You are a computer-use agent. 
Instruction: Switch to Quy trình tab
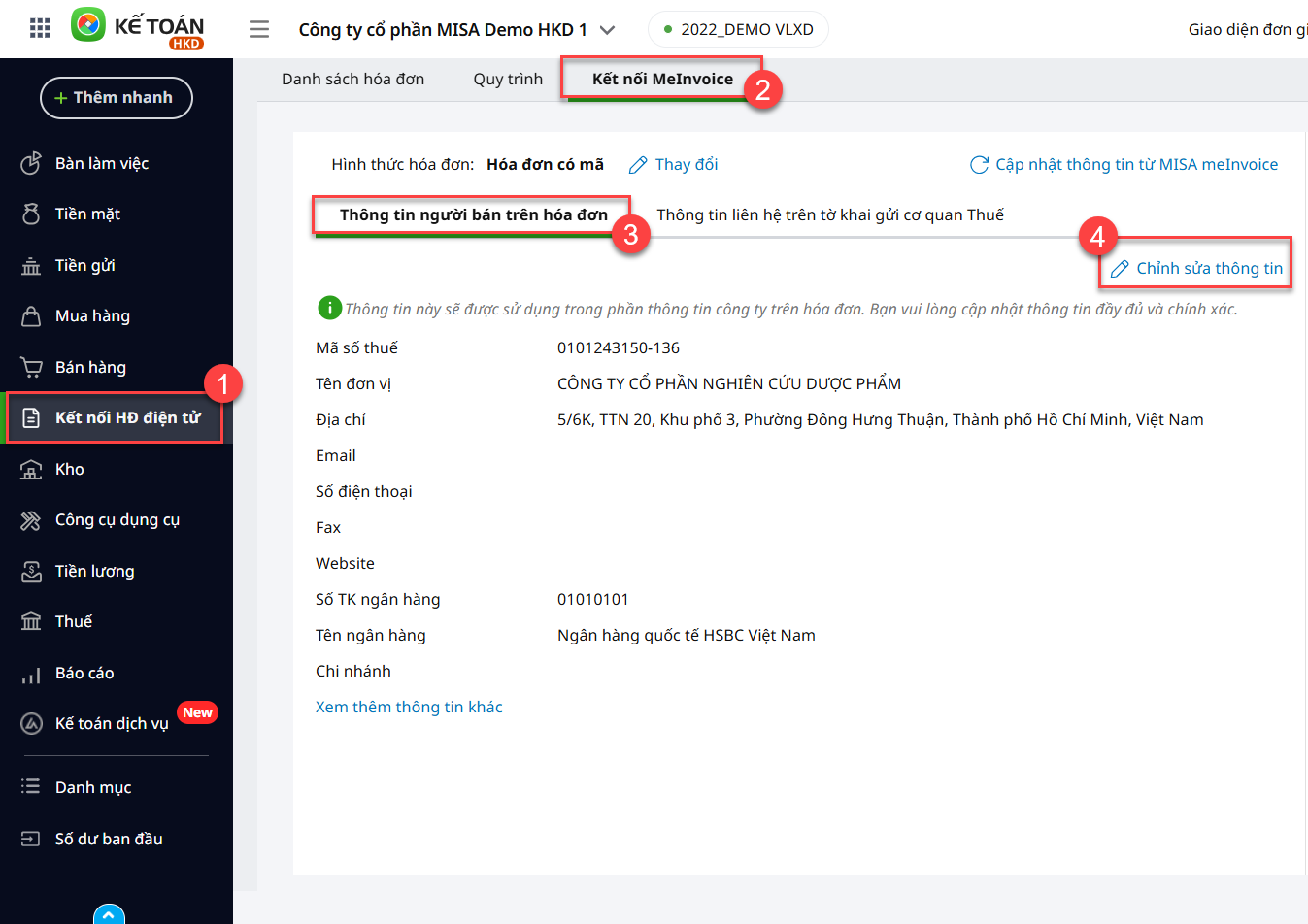(508, 80)
